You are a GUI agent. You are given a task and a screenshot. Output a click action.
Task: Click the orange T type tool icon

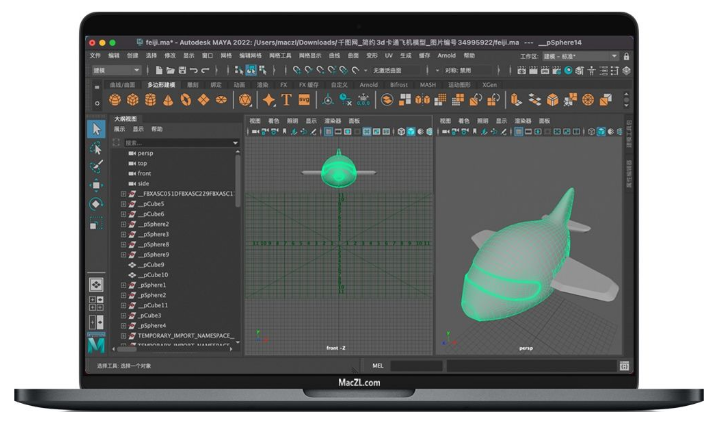pos(286,100)
